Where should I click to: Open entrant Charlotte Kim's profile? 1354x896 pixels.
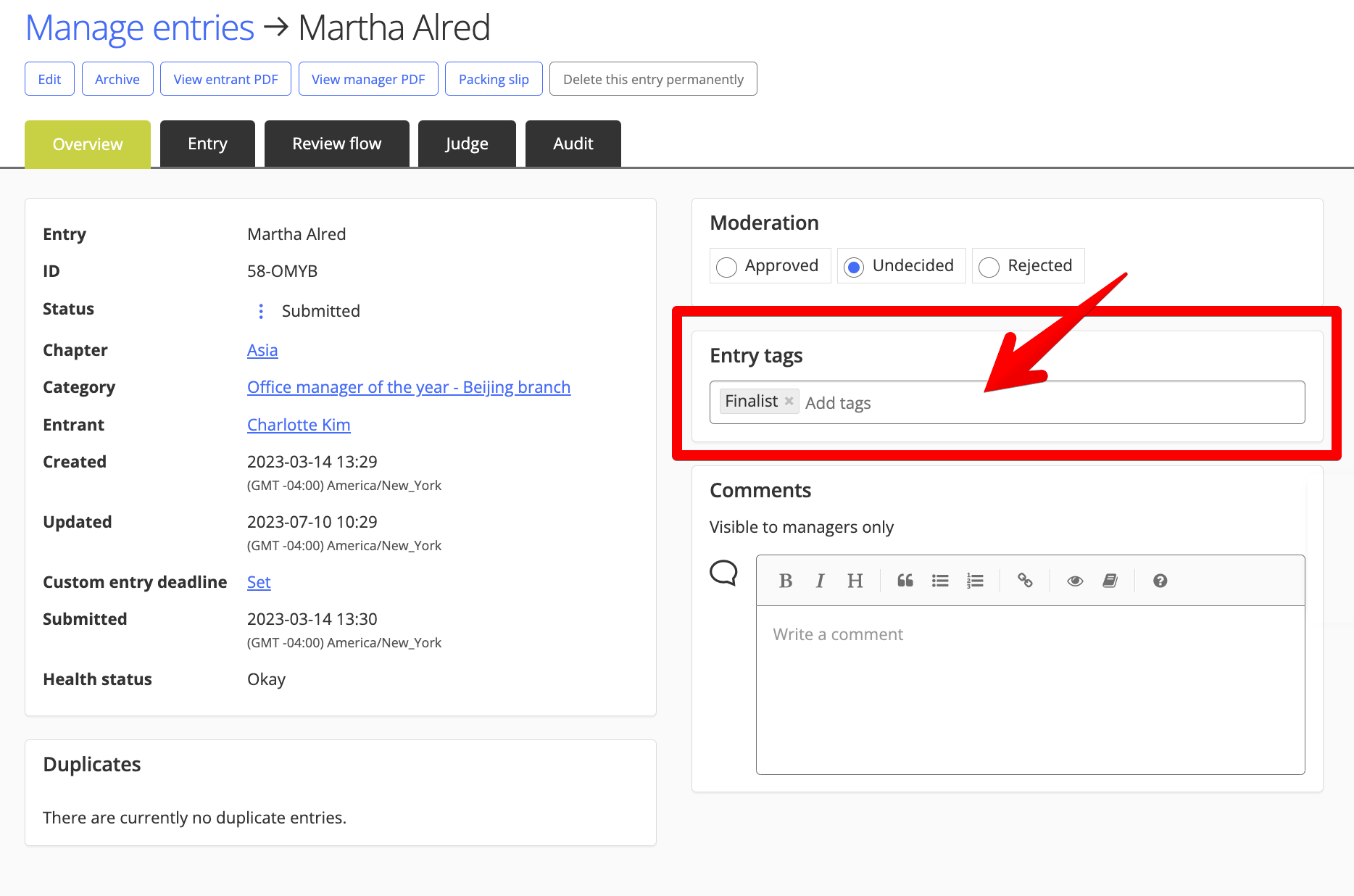pyautogui.click(x=298, y=424)
